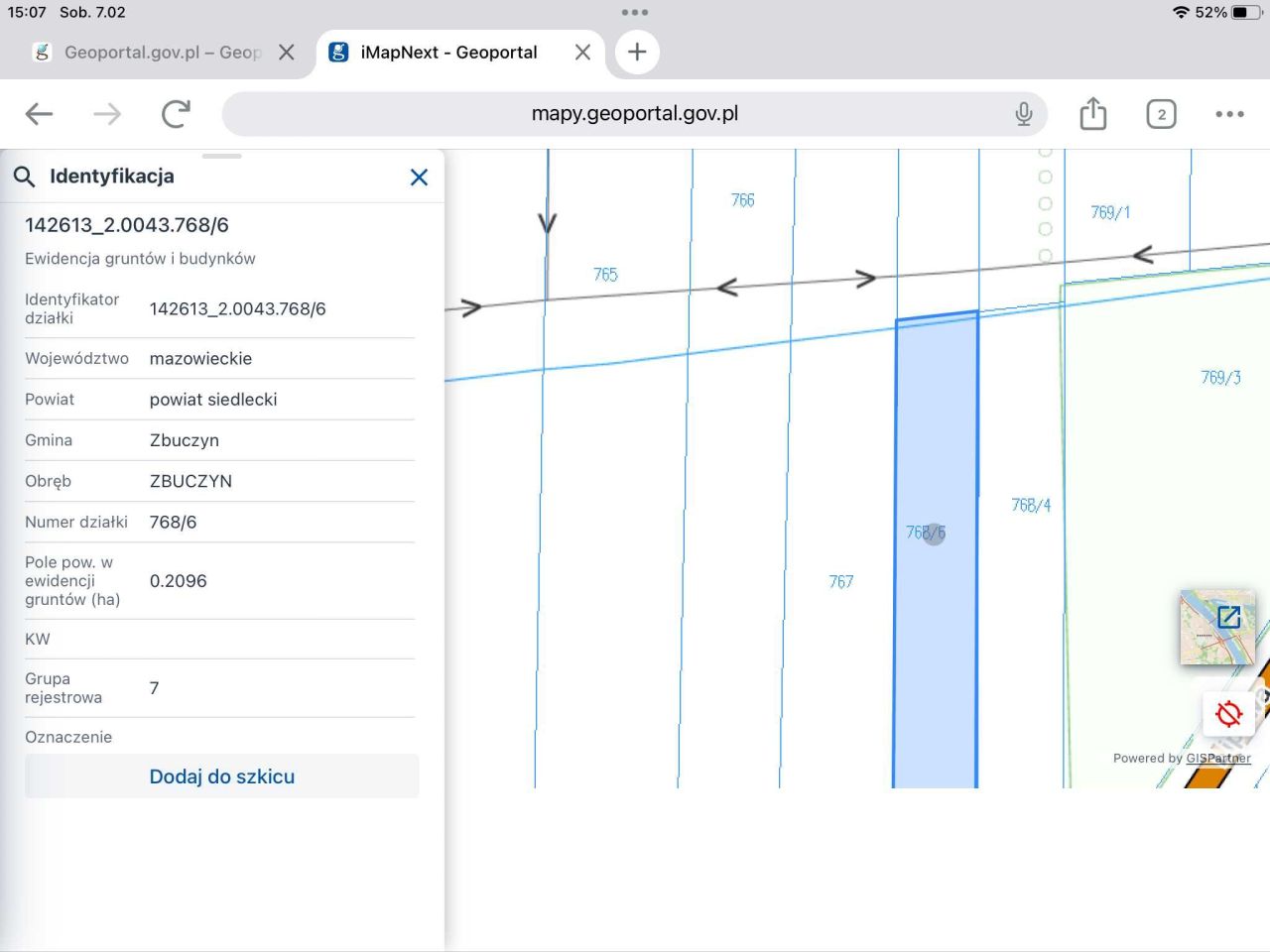Open a new browser tab
Image resolution: width=1270 pixels, height=952 pixels.
click(x=637, y=52)
